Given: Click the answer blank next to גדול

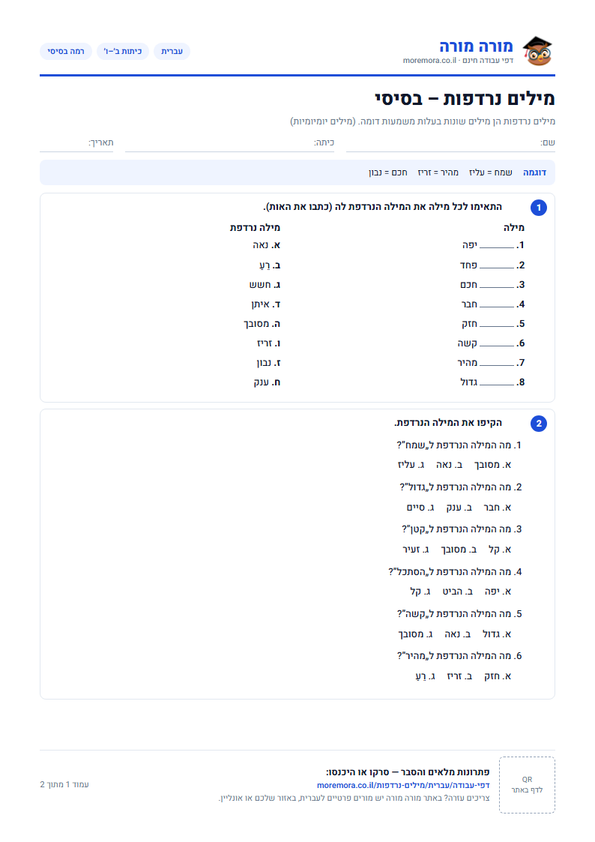Looking at the screenshot, I should 497,384.
